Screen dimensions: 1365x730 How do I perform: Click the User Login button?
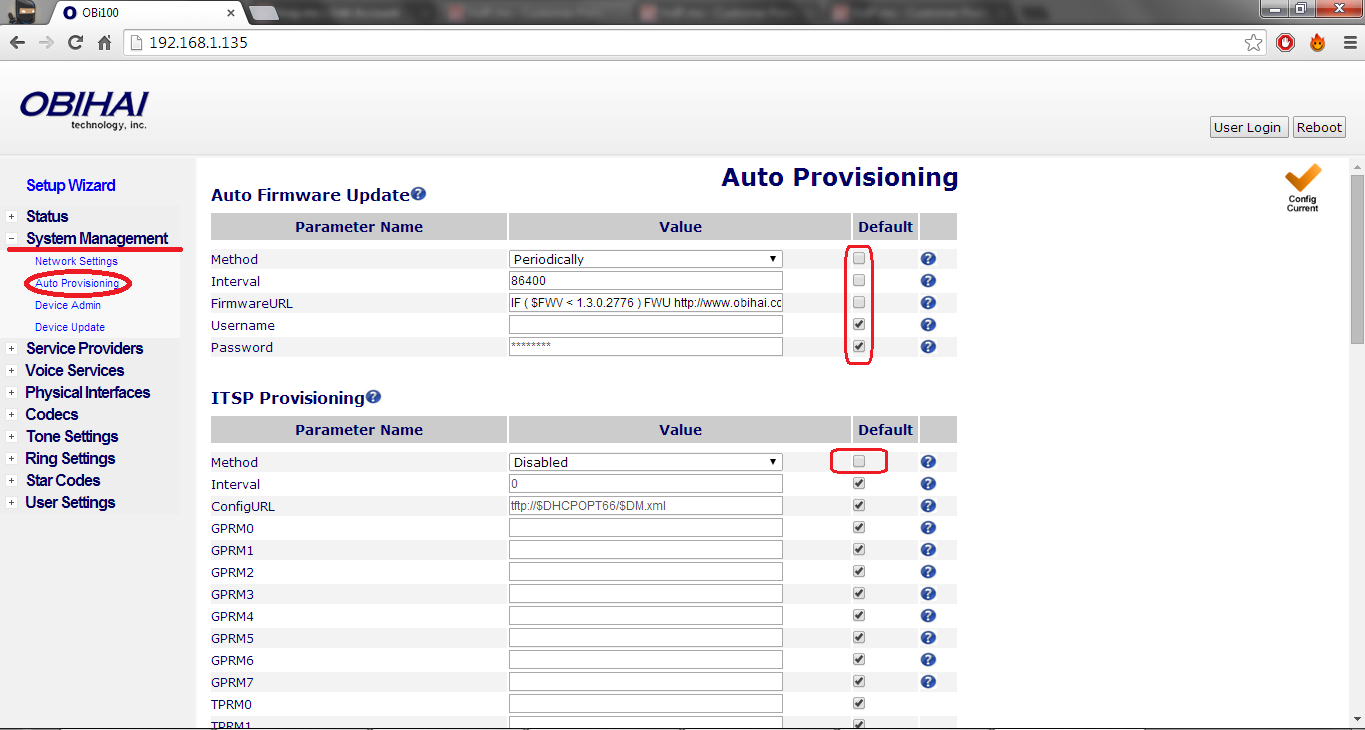coord(1247,127)
